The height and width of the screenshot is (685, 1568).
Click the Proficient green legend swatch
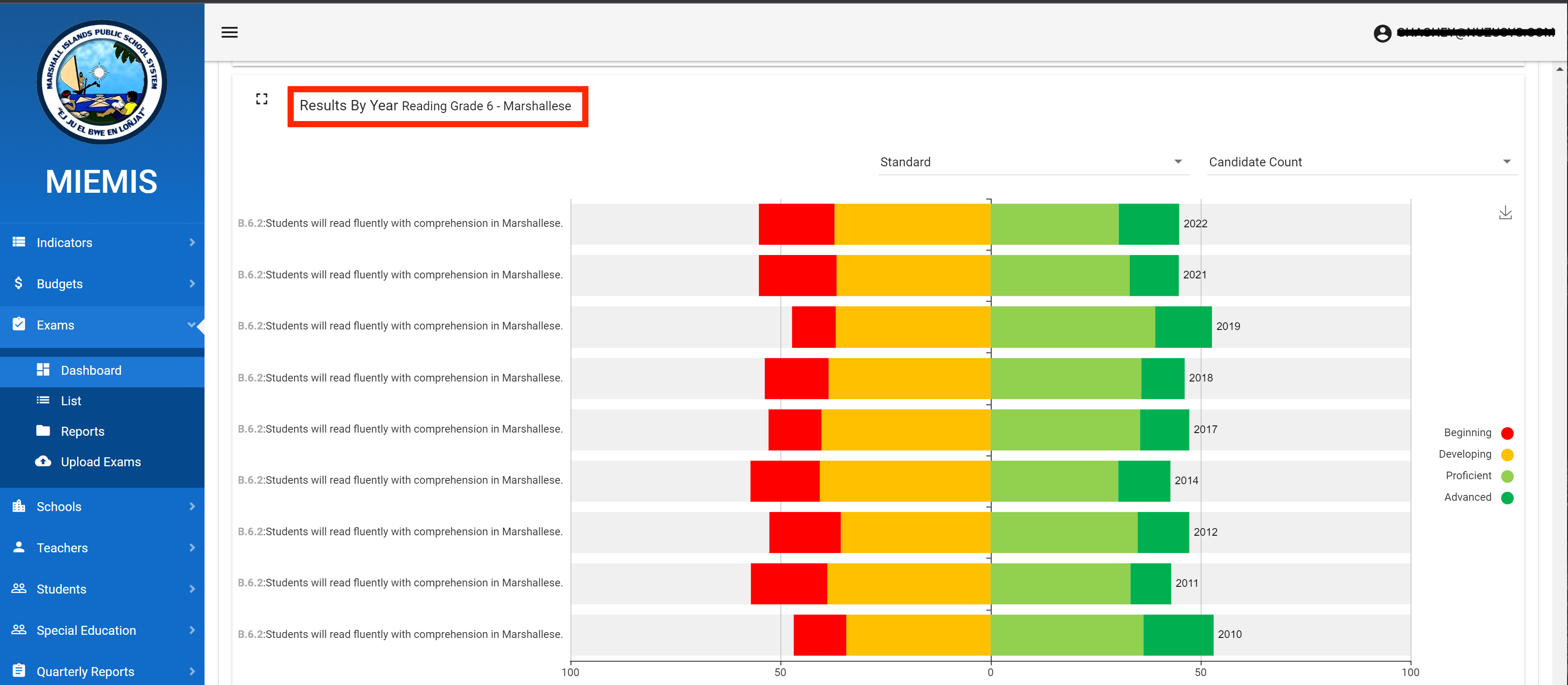[x=1507, y=476]
